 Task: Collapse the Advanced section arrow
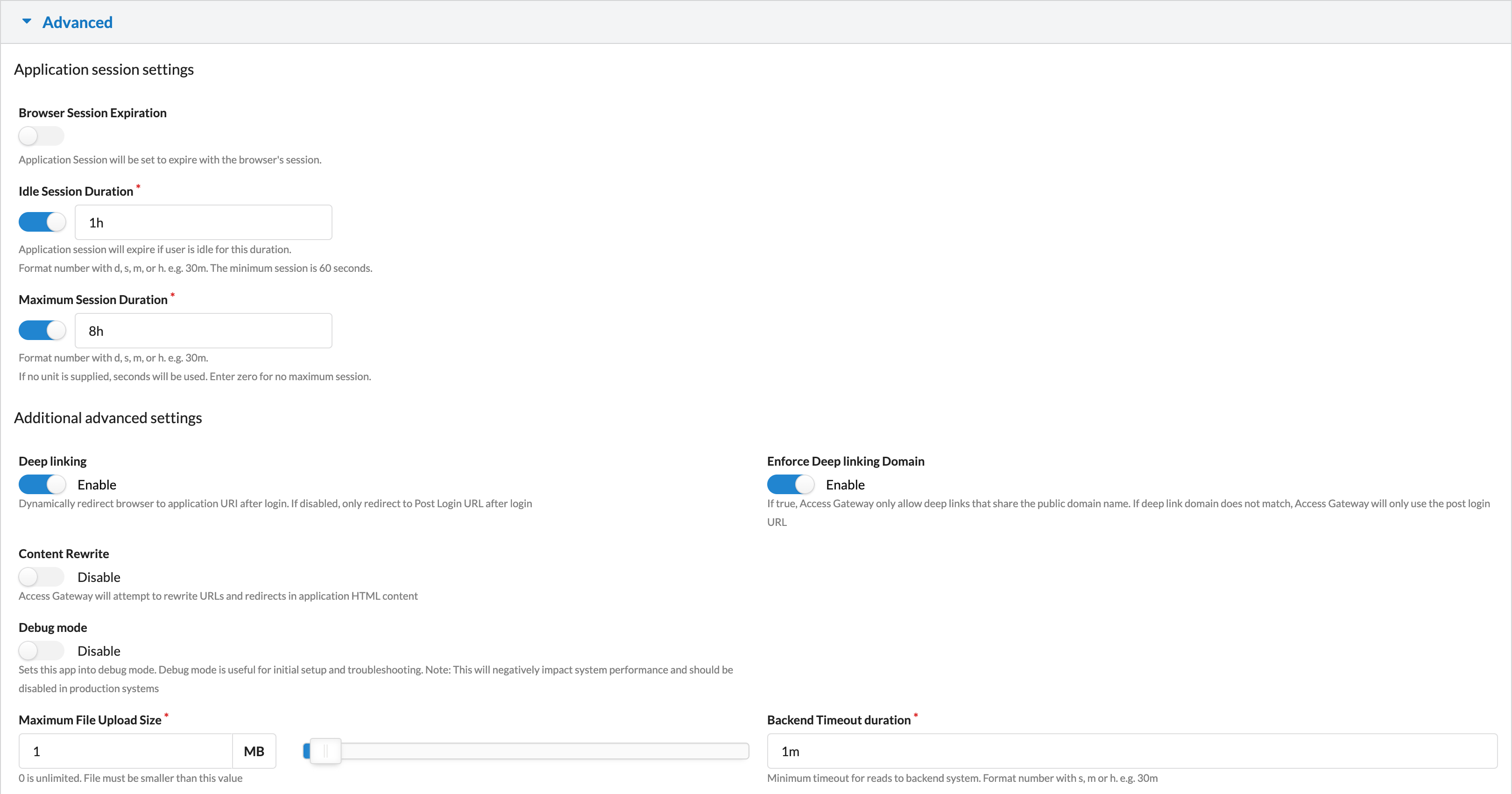point(27,22)
